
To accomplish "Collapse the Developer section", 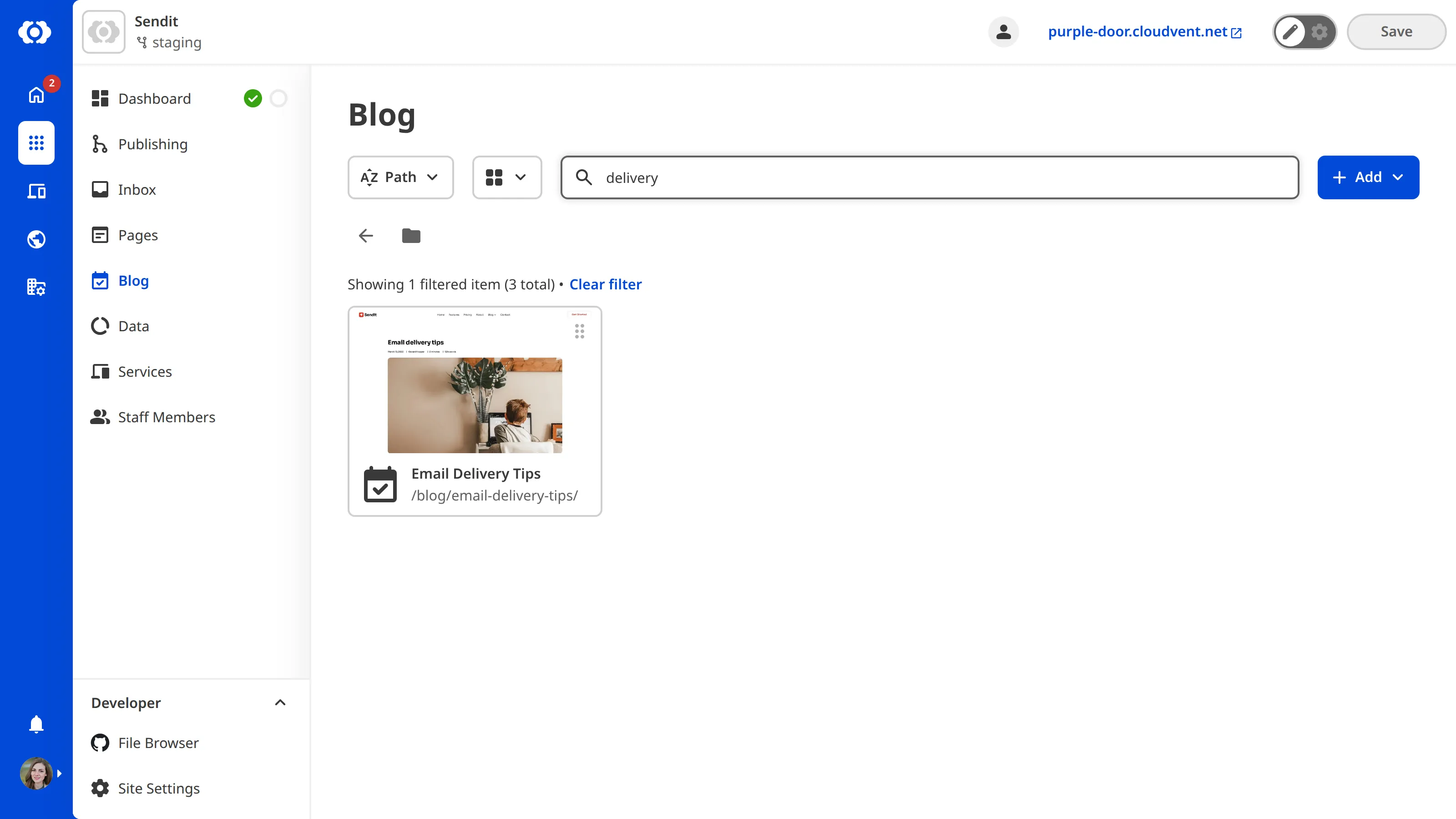I will (280, 703).
